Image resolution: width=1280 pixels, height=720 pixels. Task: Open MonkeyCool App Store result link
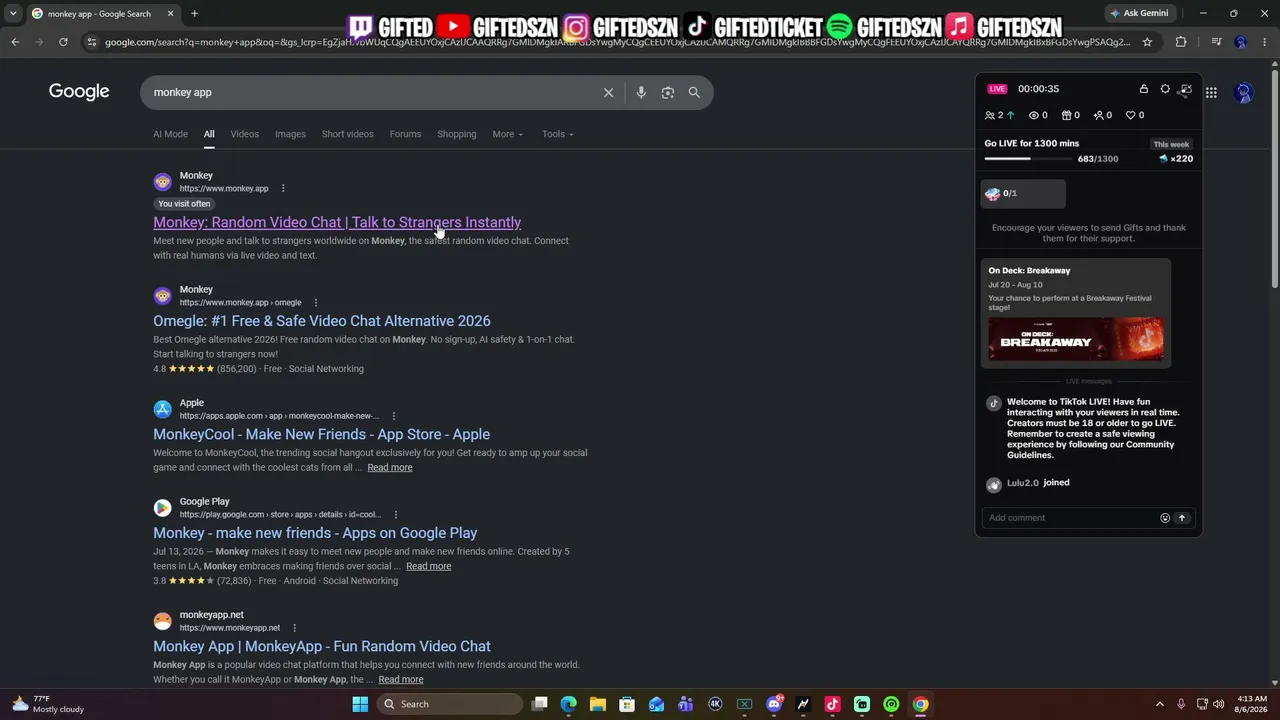pyautogui.click(x=322, y=434)
